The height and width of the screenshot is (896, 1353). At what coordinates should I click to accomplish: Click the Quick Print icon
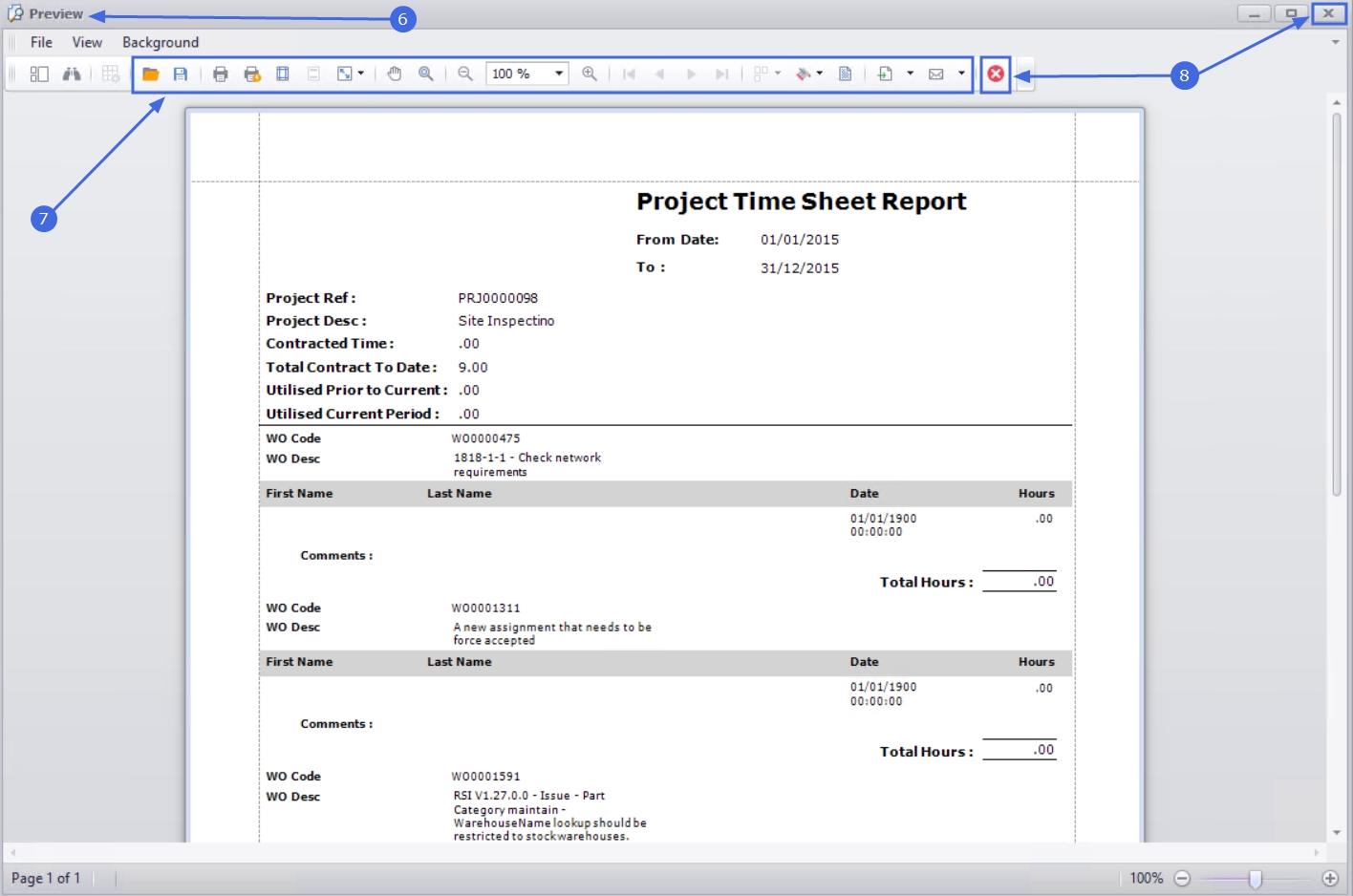[252, 74]
